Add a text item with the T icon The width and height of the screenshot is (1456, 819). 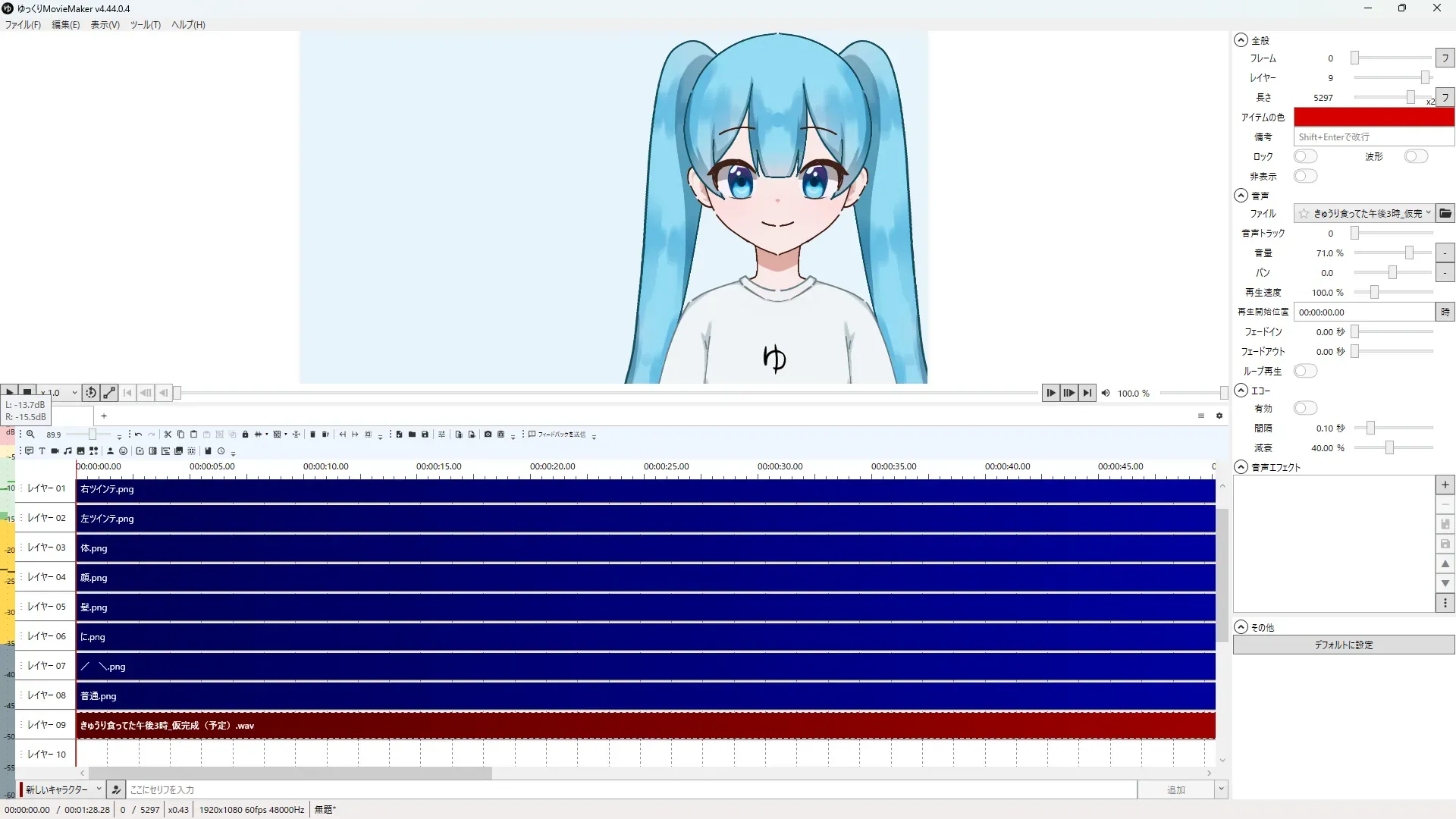coord(42,451)
